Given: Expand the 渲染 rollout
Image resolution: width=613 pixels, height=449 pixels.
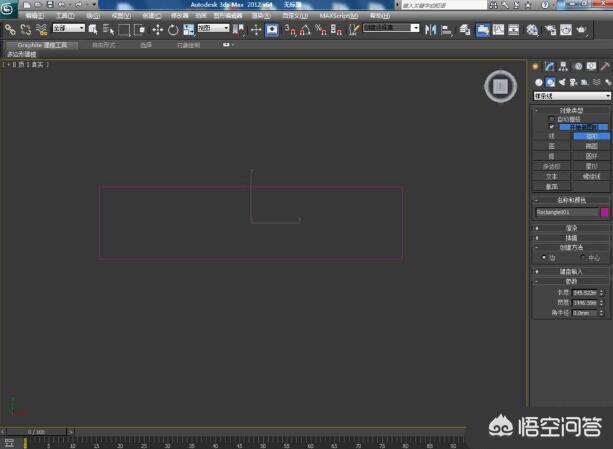Looking at the screenshot, I should (x=571, y=227).
